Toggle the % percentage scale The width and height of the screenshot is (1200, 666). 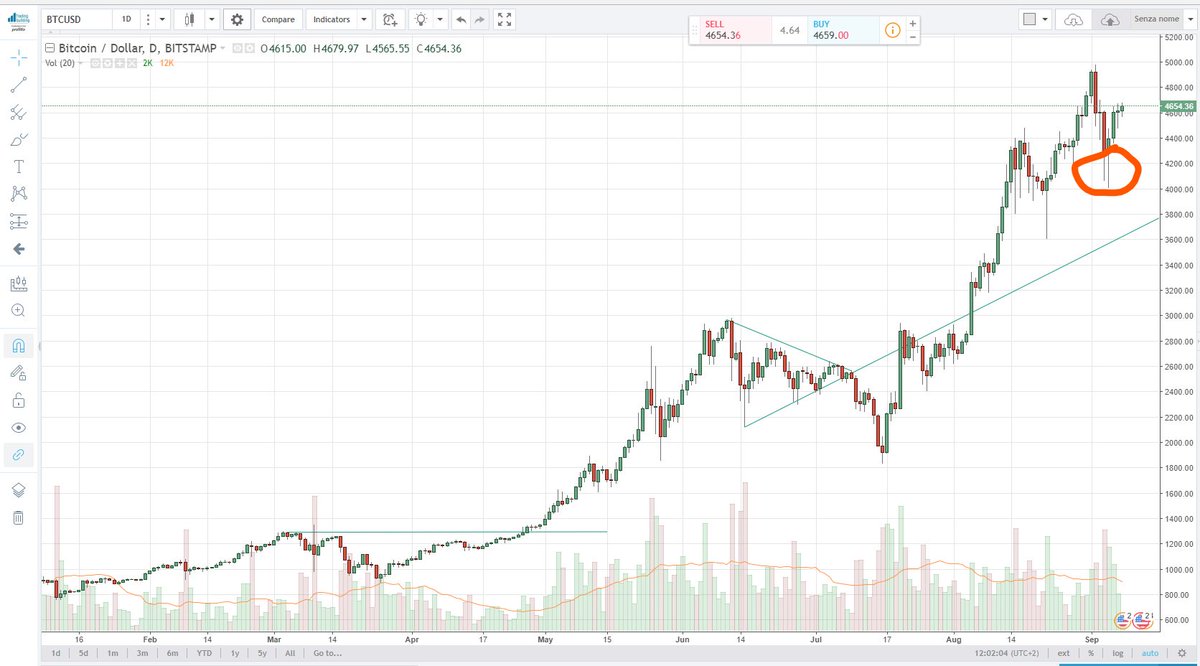pyautogui.click(x=1090, y=653)
